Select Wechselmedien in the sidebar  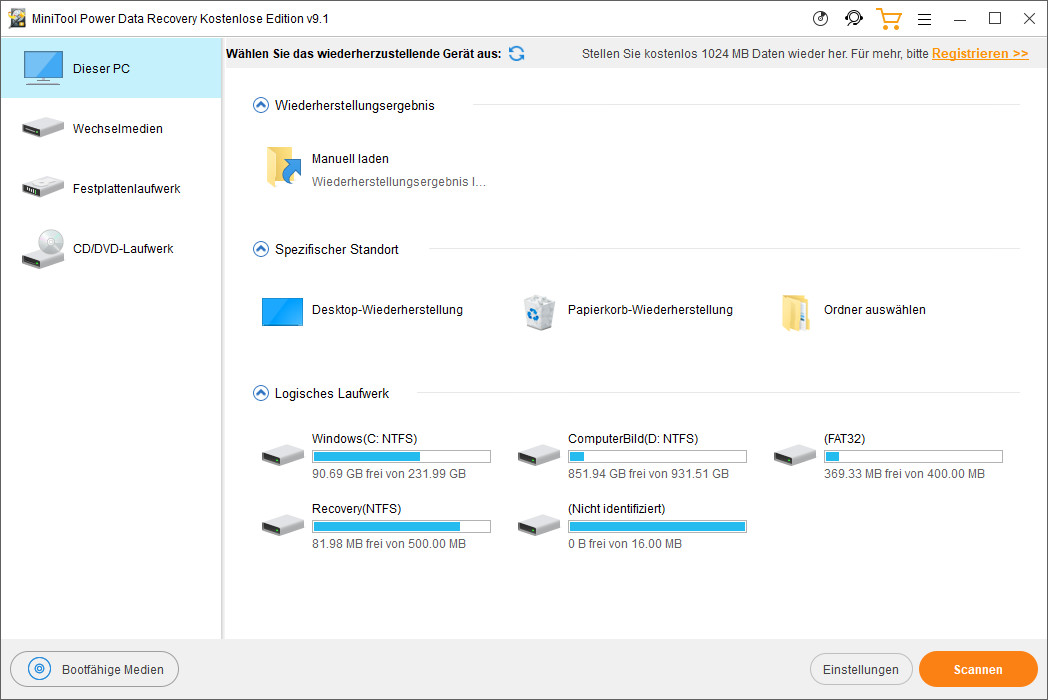pyautogui.click(x=111, y=128)
